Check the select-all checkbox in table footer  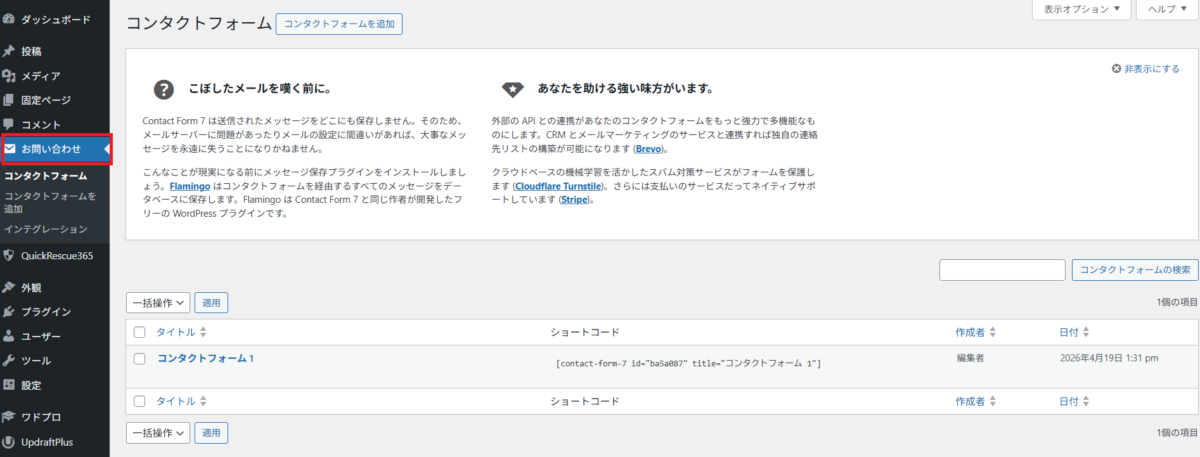(x=140, y=401)
